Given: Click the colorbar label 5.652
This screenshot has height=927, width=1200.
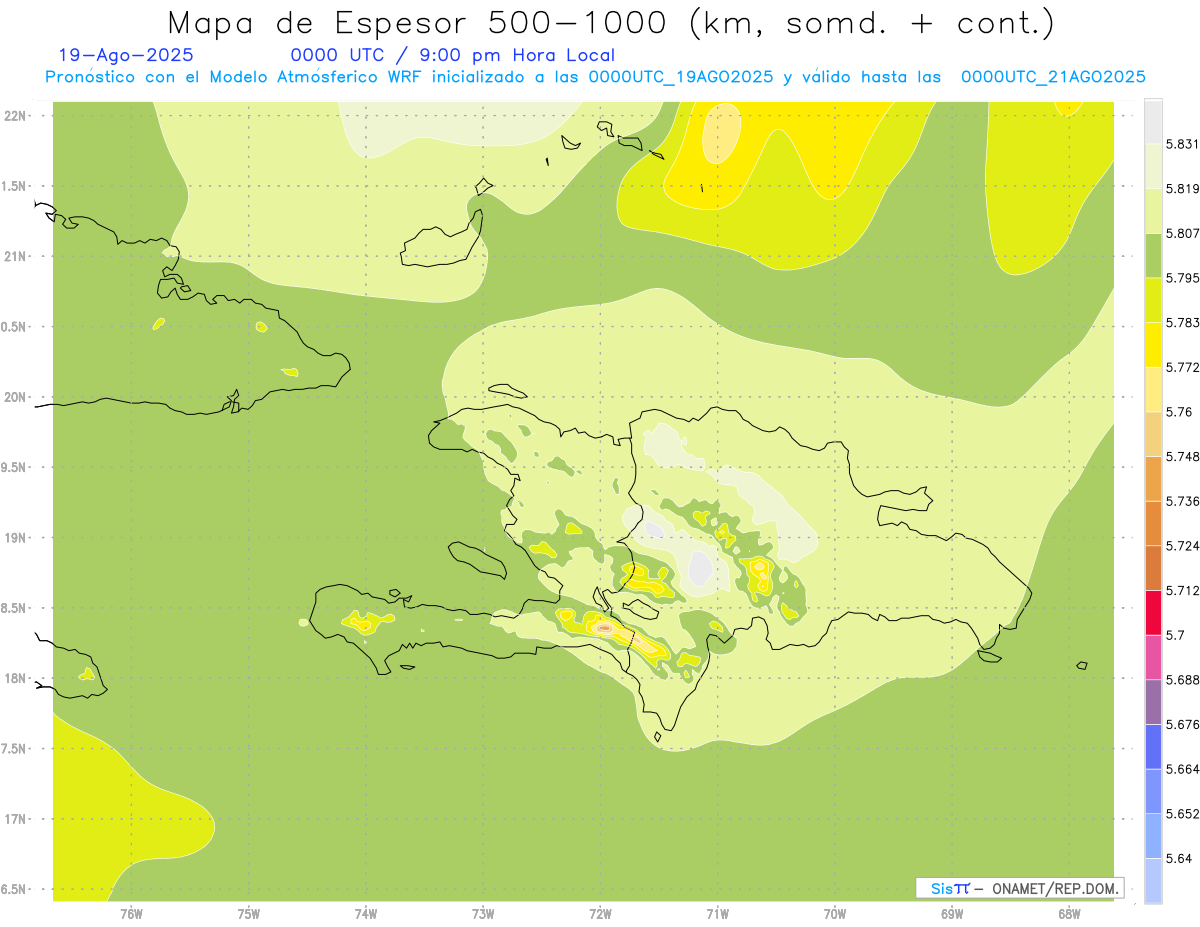Looking at the screenshot, I should pos(1183,814).
